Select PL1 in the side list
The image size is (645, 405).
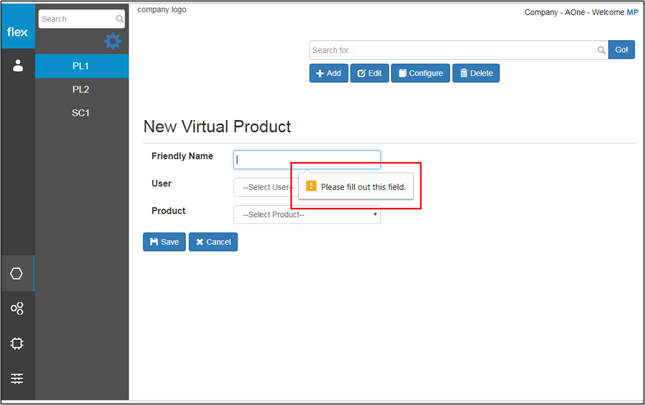[82, 66]
